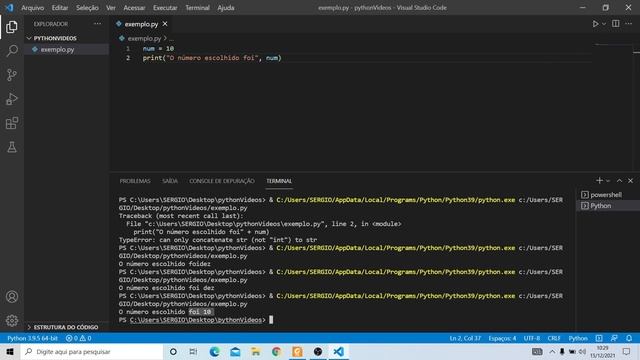This screenshot has height=360, width=640.
Task: Select the TERMINAL panel tab
Action: pyautogui.click(x=279, y=181)
